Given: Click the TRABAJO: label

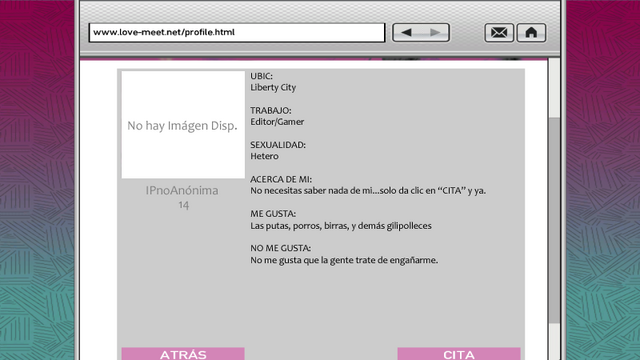Looking at the screenshot, I should tap(271, 111).
